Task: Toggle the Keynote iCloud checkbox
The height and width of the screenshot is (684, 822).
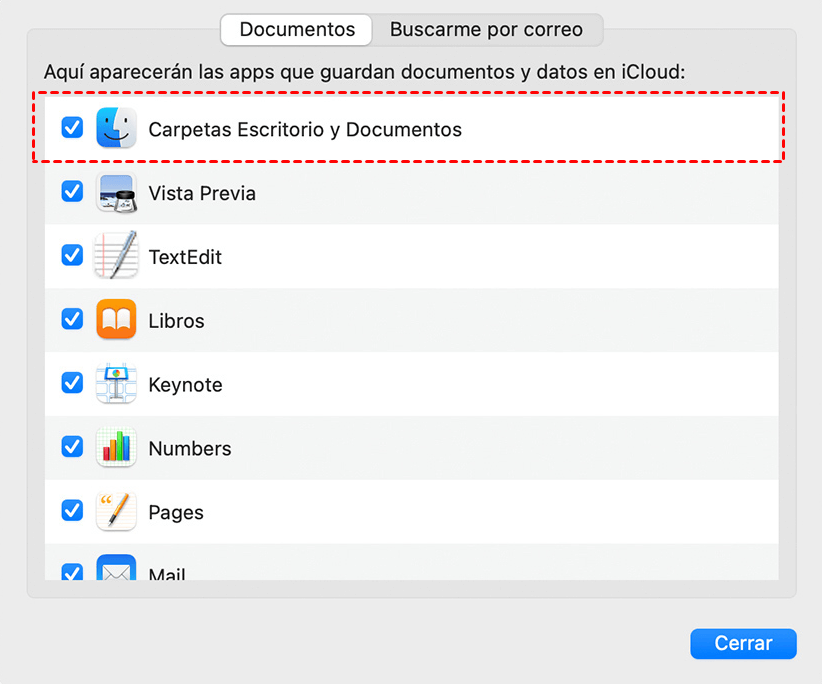Action: 72,384
